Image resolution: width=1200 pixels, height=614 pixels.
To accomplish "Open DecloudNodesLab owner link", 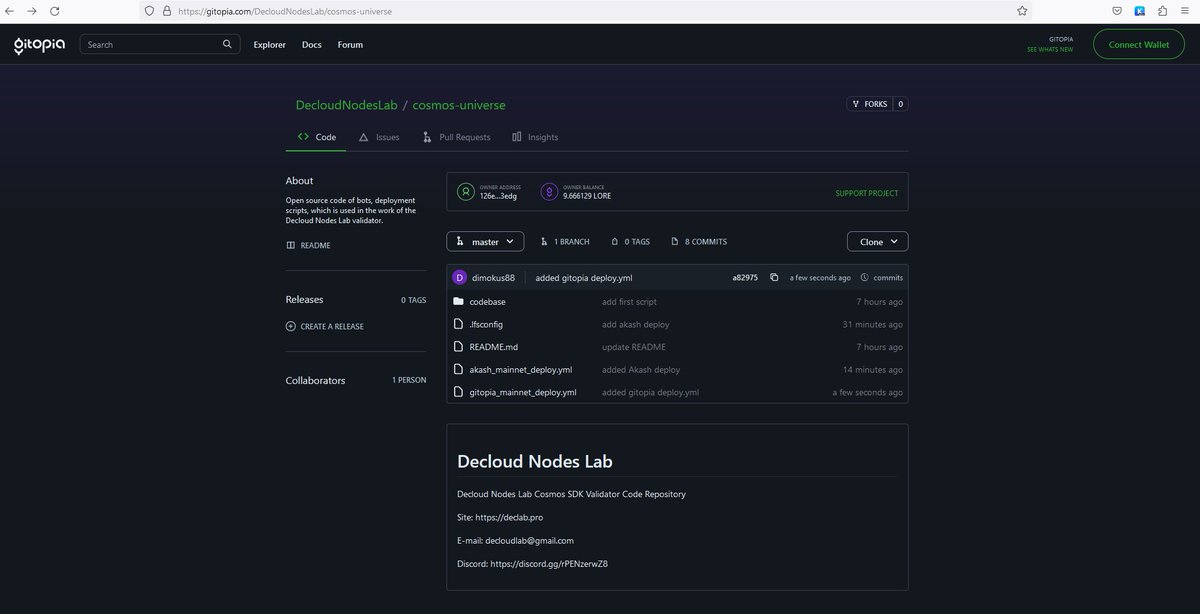I will click(x=347, y=105).
